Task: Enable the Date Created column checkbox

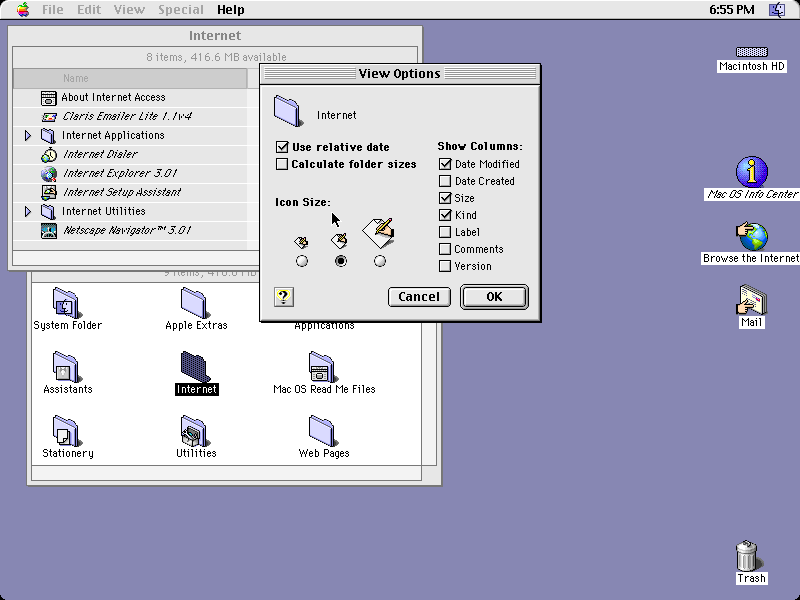Action: click(x=445, y=181)
